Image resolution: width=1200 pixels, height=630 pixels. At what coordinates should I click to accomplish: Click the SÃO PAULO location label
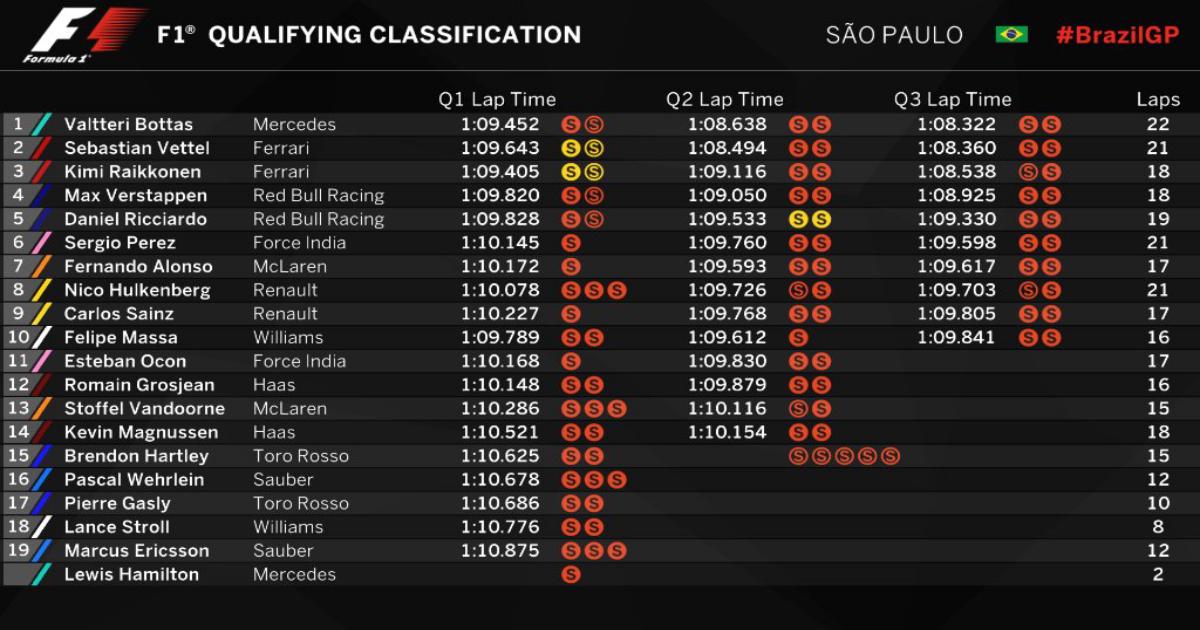point(894,35)
